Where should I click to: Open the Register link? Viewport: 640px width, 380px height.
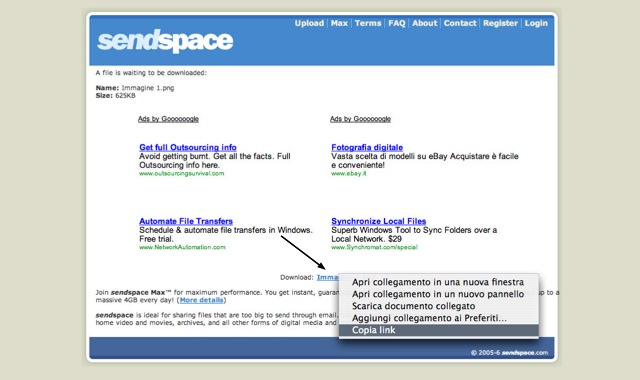[500, 23]
